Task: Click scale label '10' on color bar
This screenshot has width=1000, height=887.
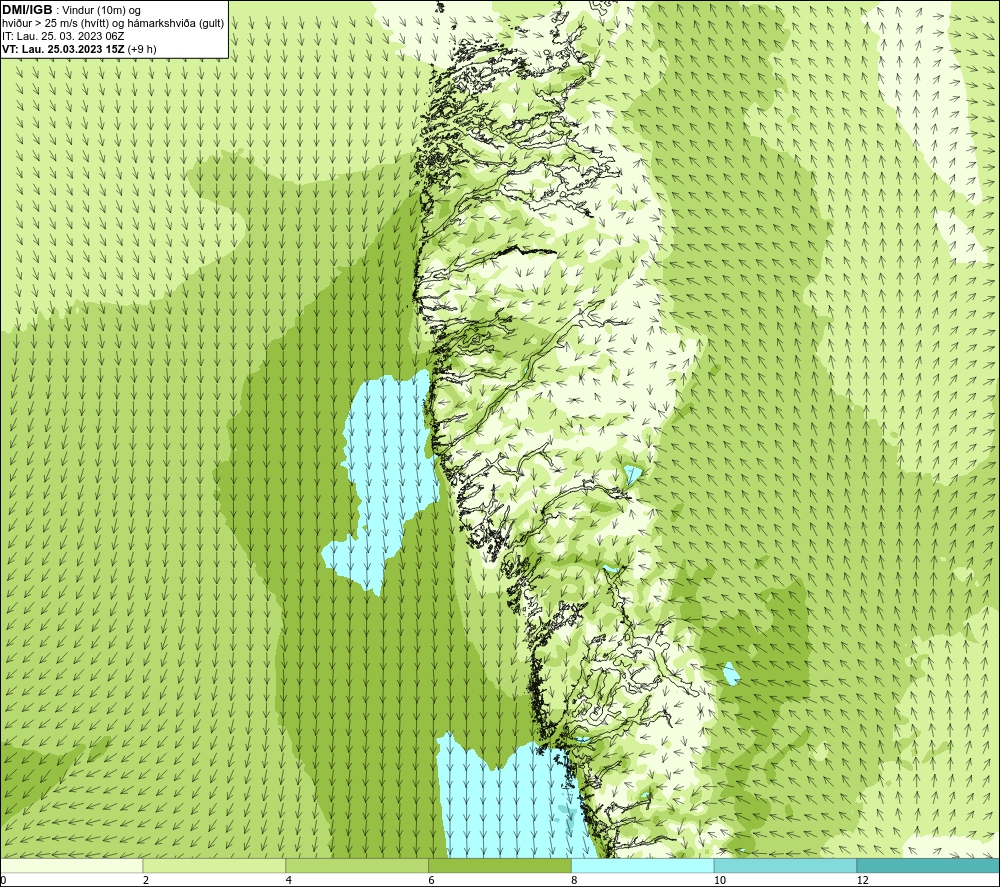Action: coord(720,880)
